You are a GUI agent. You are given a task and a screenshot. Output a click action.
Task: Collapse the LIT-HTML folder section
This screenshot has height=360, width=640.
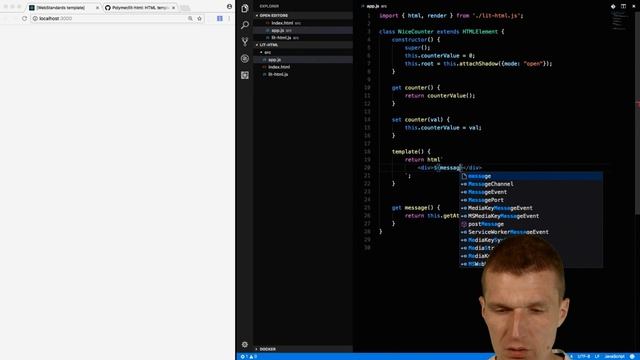pos(302,45)
